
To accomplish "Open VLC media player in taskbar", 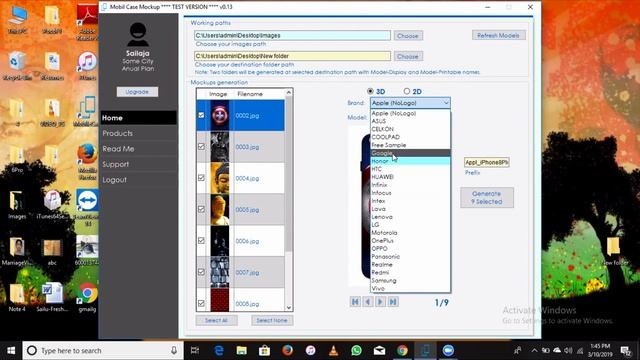I will point(333,350).
